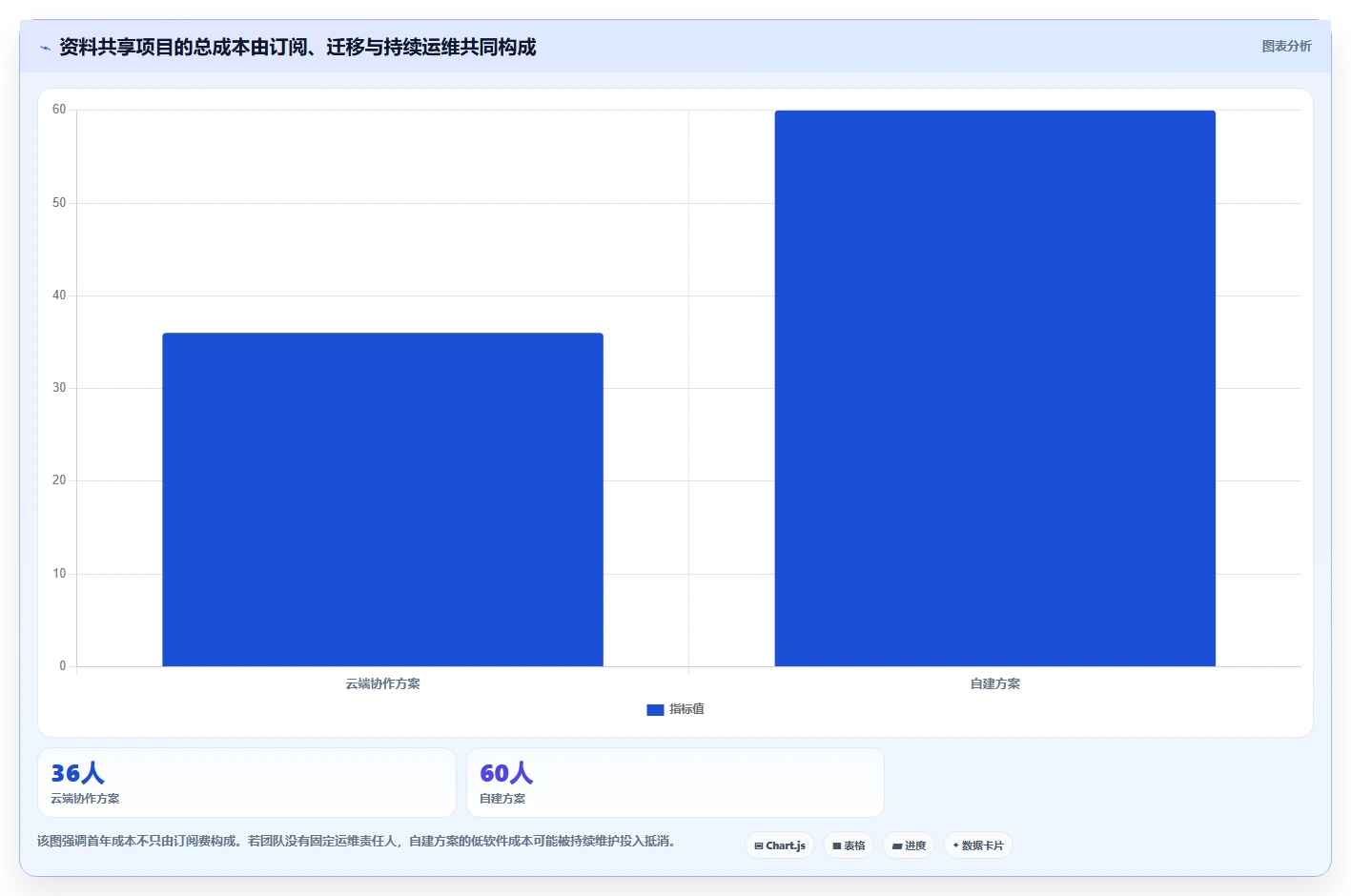1351x896 pixels.
Task: Click the 指标值 legend label
Action: point(686,709)
